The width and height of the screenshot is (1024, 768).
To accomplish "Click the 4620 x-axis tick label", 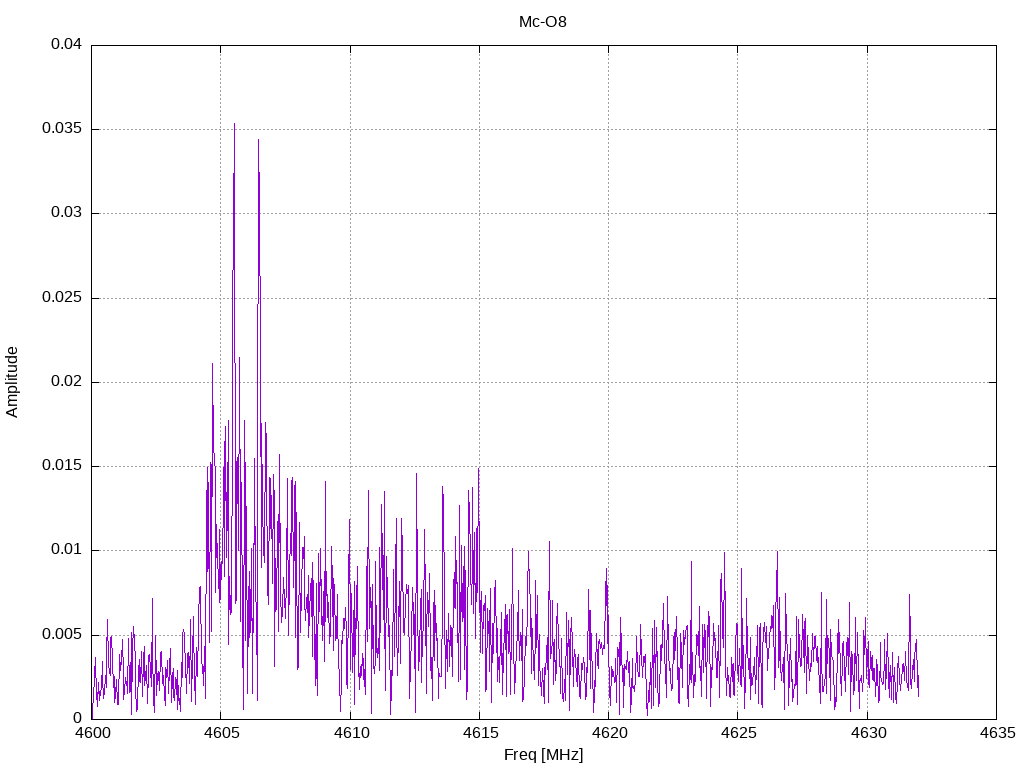I will pyautogui.click(x=608, y=733).
